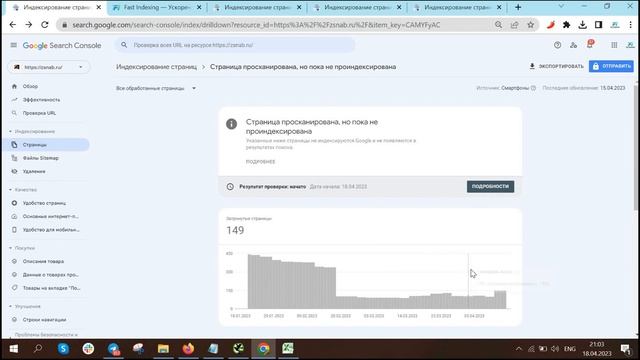Open the hamburger main menu
Image resolution: width=640 pixels, height=360 pixels.
pos(13,45)
